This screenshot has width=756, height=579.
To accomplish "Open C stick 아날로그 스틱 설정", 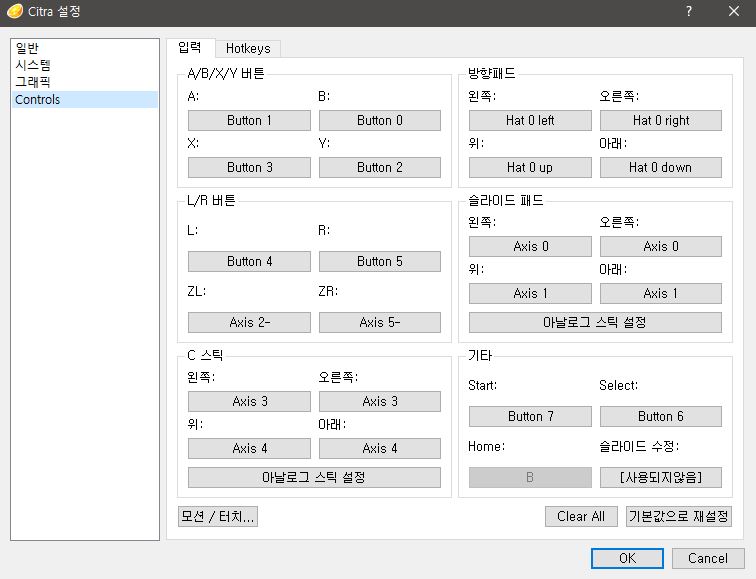I will coord(314,477).
